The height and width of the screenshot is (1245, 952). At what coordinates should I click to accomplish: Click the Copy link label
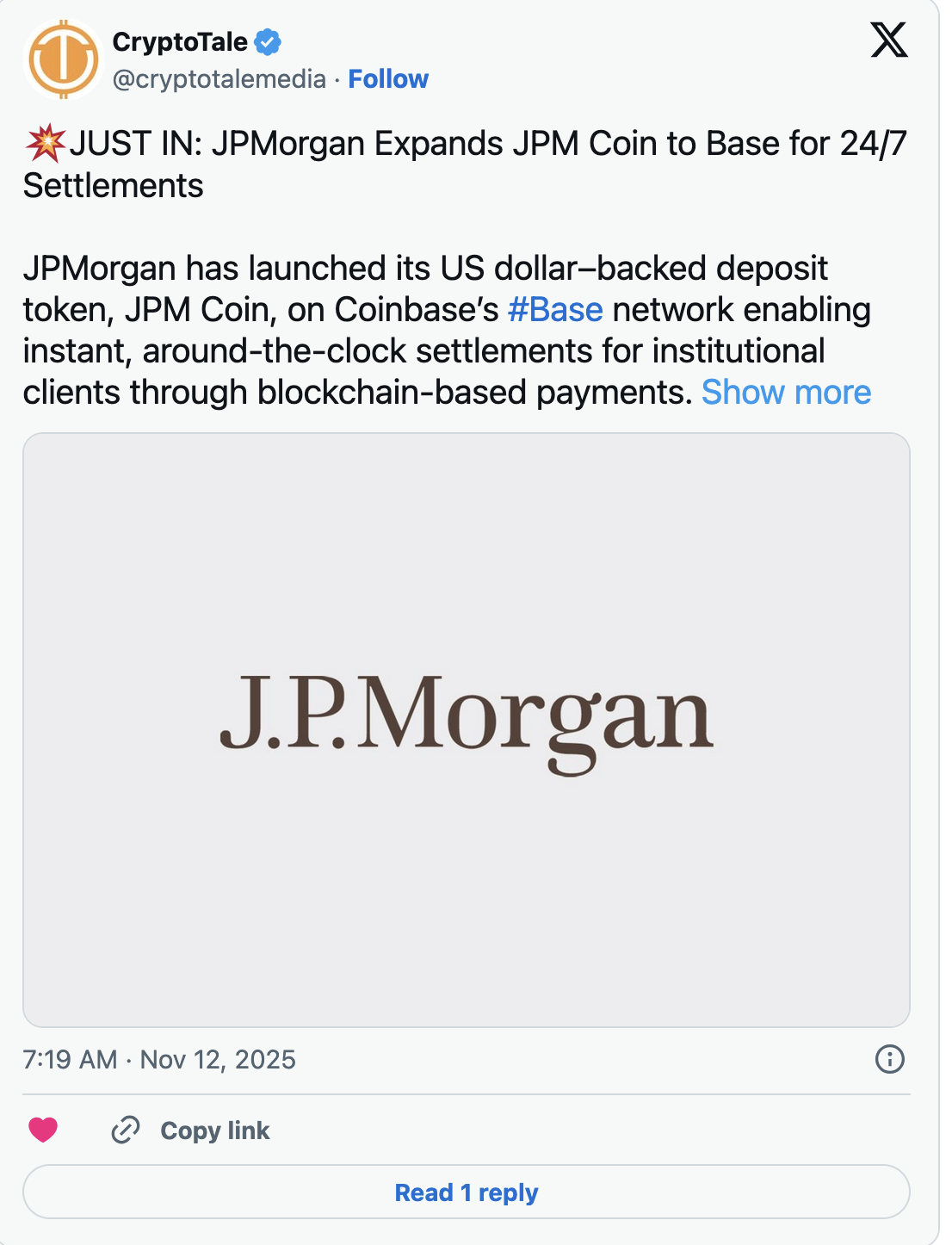[x=213, y=1129]
